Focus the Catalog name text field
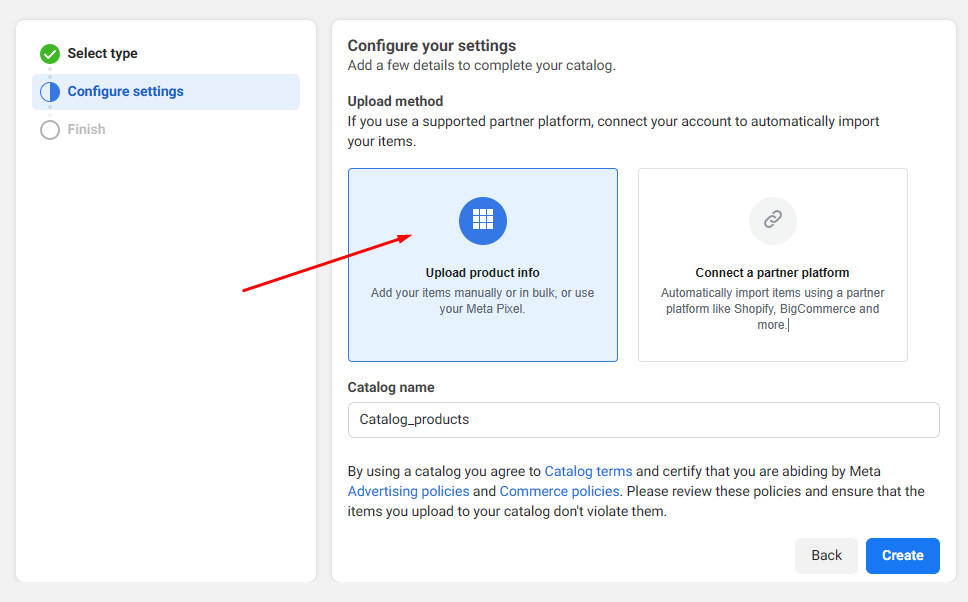968x602 pixels. (643, 420)
